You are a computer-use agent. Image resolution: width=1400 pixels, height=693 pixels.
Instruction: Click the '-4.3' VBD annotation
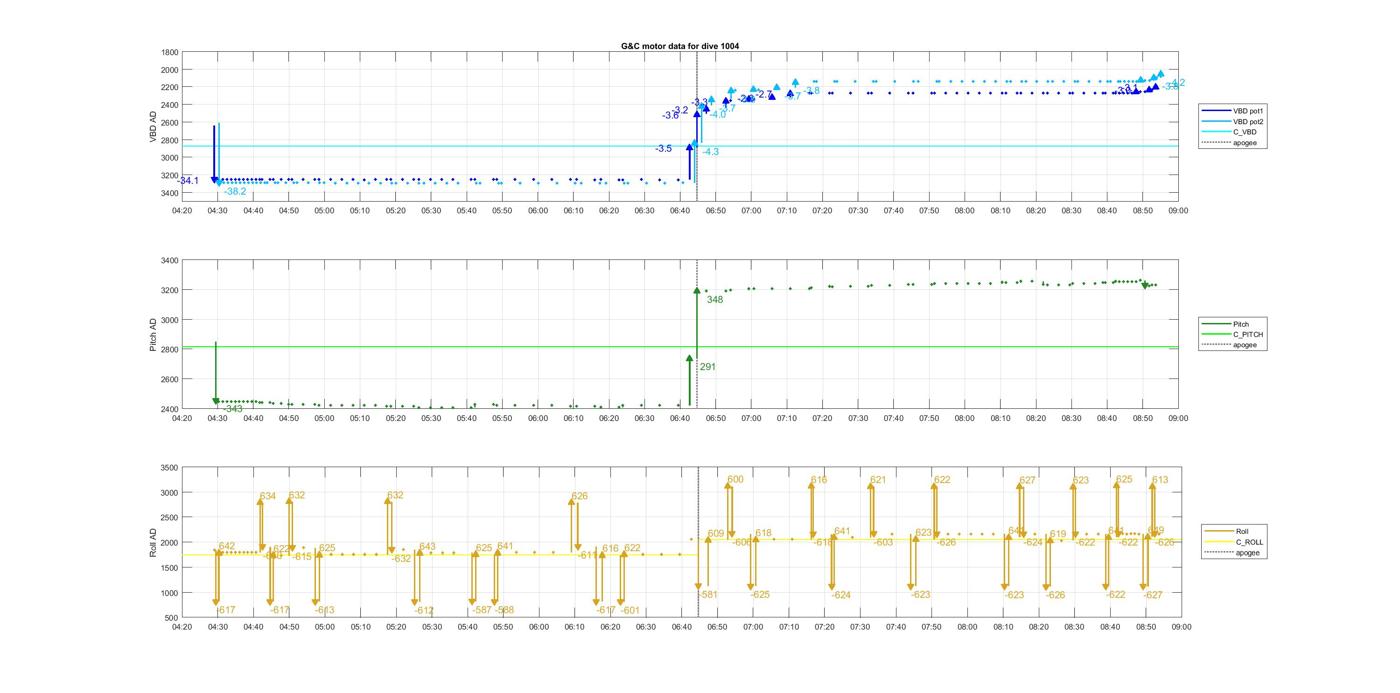point(710,152)
